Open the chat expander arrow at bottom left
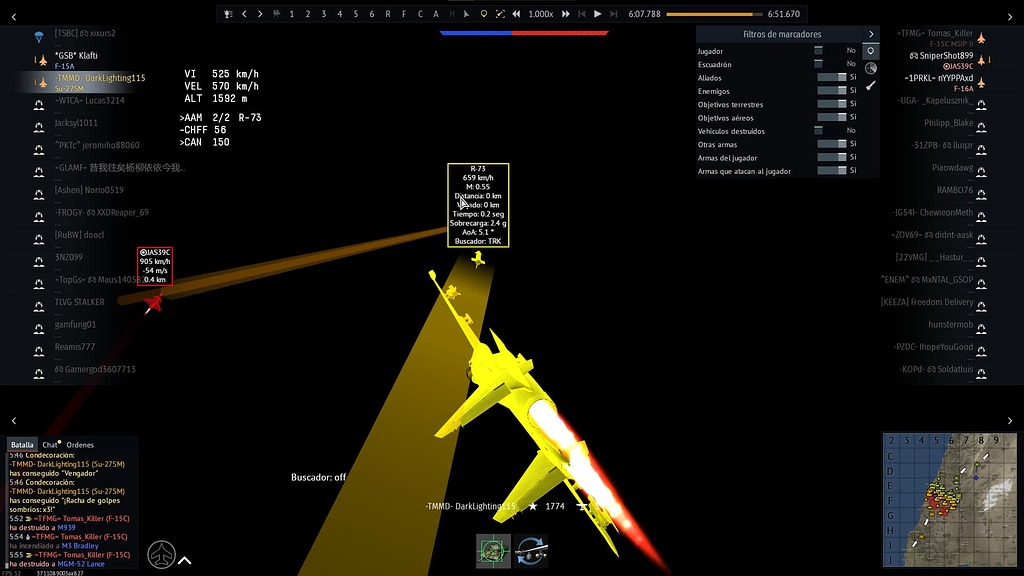This screenshot has height=576, width=1024. pyautogui.click(x=183, y=561)
